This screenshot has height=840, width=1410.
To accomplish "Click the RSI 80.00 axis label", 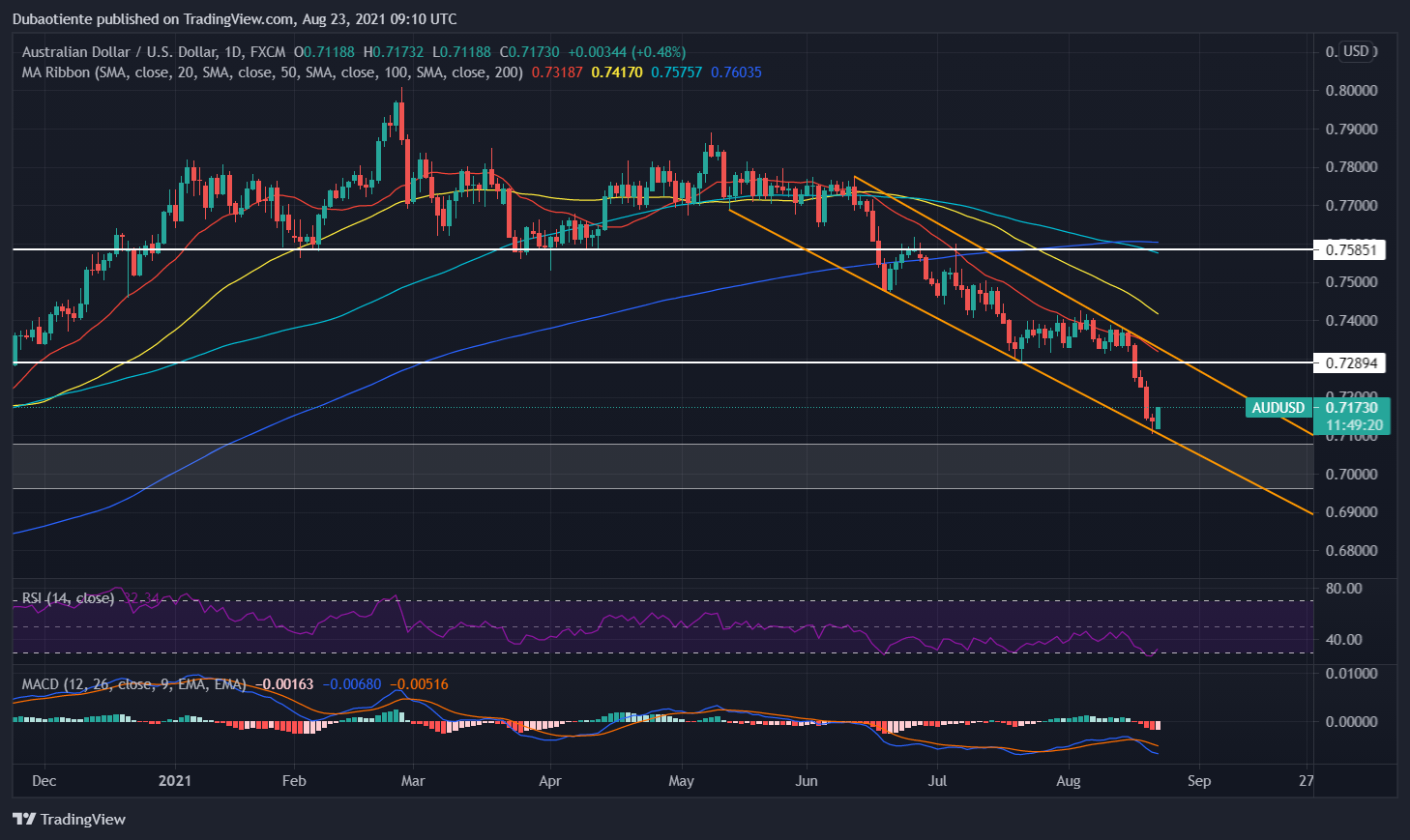I will click(x=1345, y=589).
